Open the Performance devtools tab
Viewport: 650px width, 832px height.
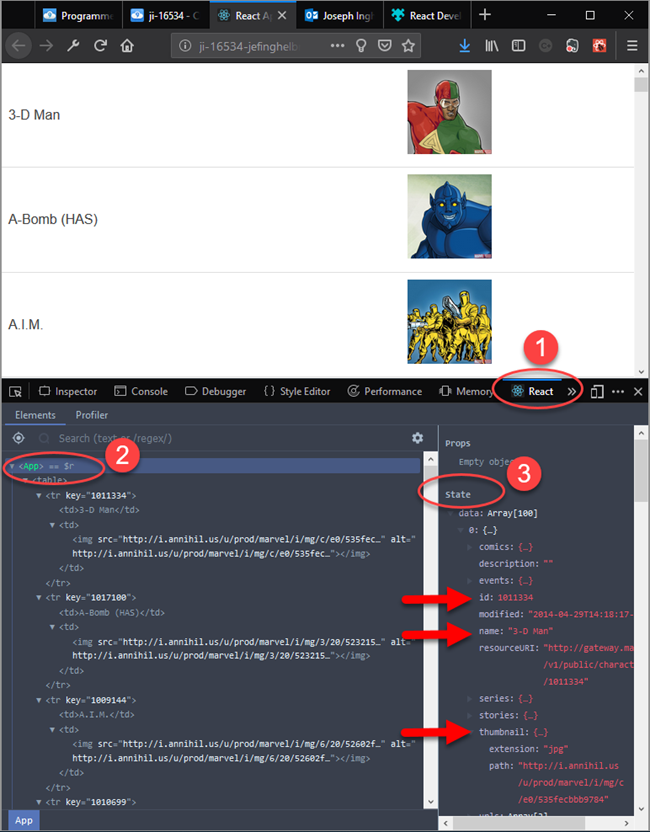click(x=385, y=392)
